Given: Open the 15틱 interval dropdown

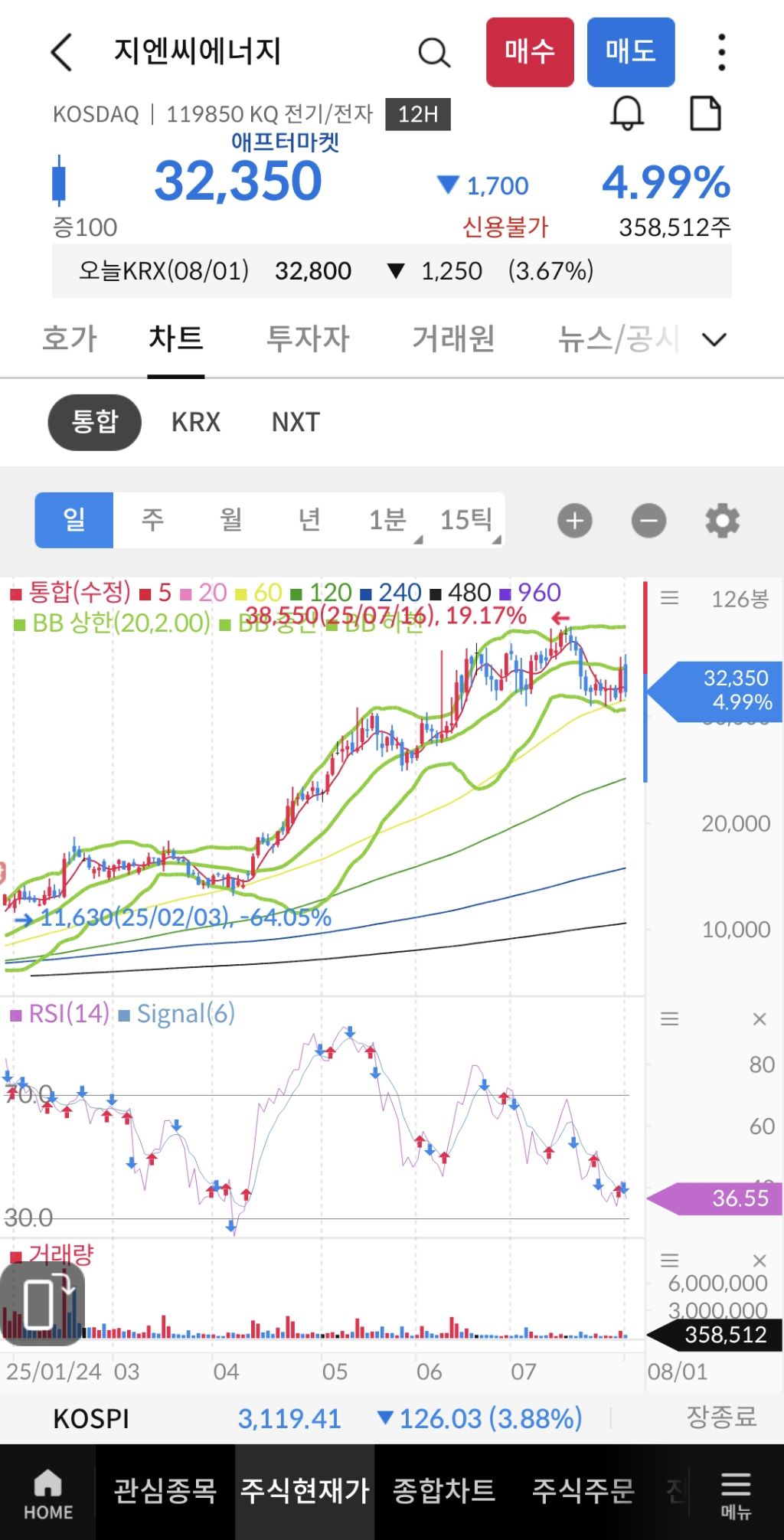Looking at the screenshot, I should 466,521.
